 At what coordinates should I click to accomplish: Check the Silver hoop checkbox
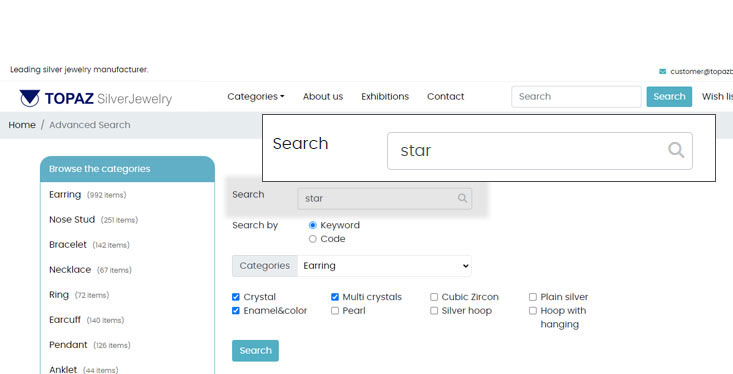(434, 310)
